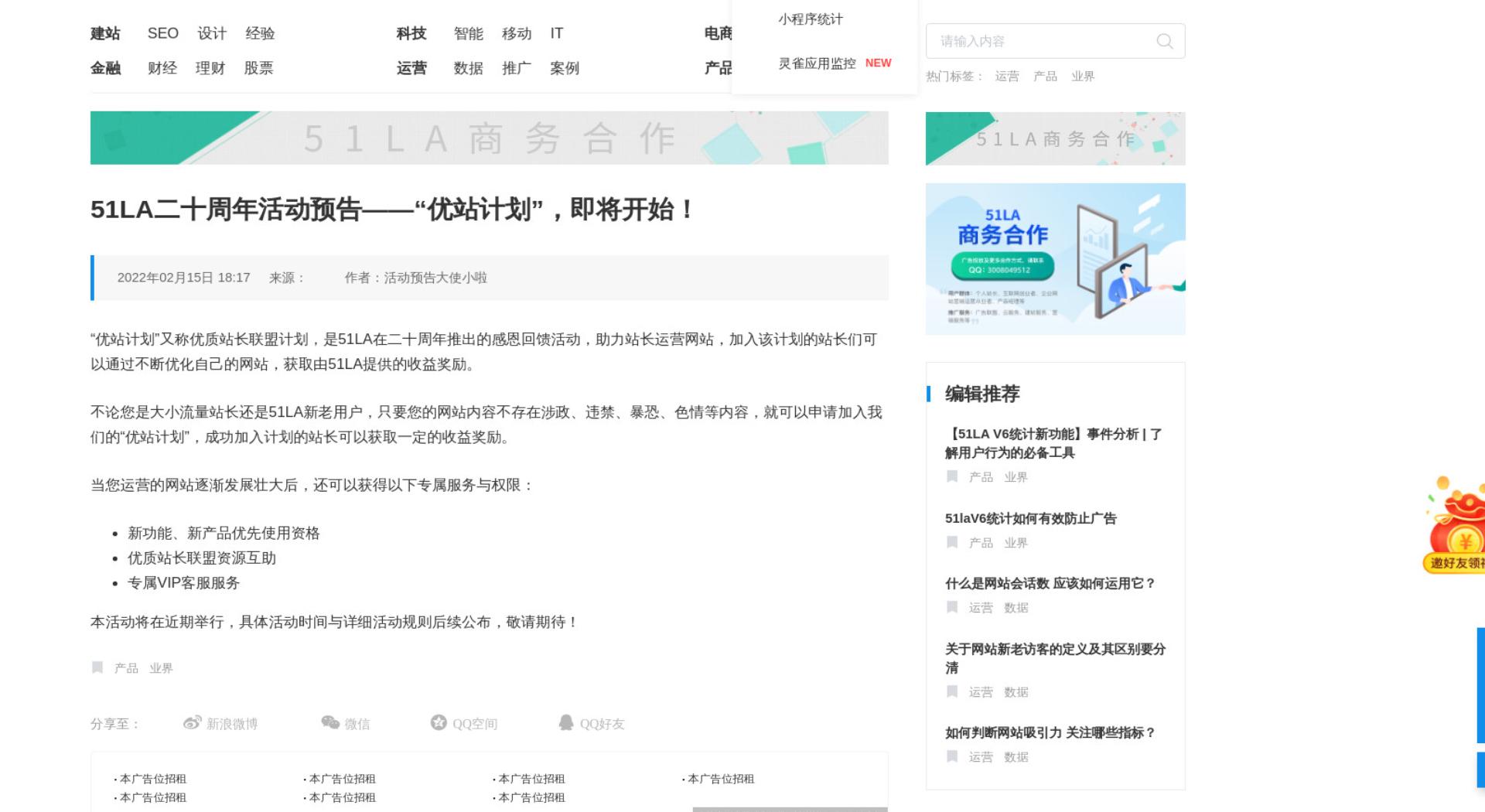
Task: Open the IT subcategory
Action: click(557, 33)
